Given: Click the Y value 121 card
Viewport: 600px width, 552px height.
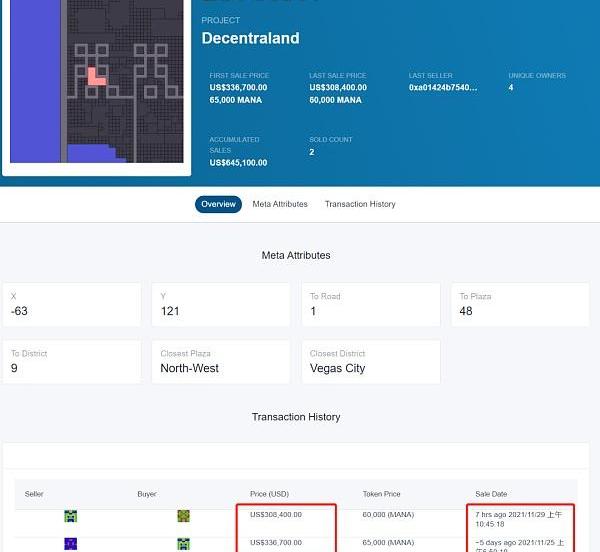Looking at the screenshot, I should [x=221, y=304].
